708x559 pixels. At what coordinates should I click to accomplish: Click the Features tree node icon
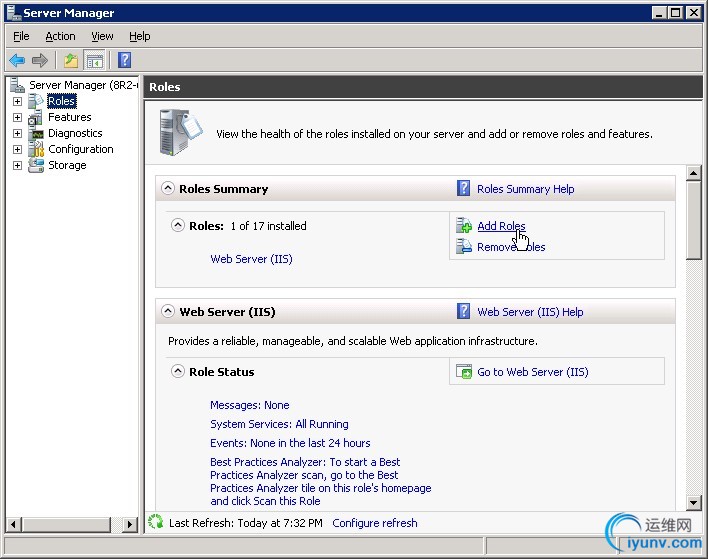point(36,117)
